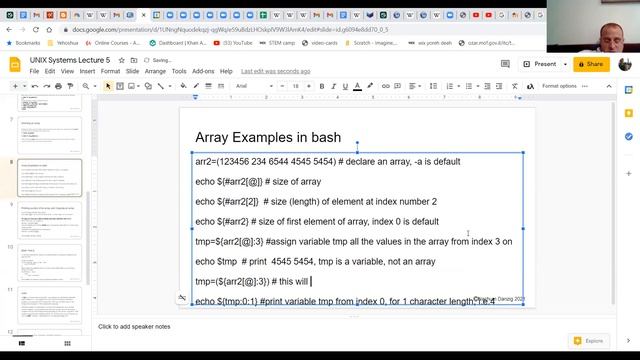Open the new slide layout dropdown arrow

[24, 86]
